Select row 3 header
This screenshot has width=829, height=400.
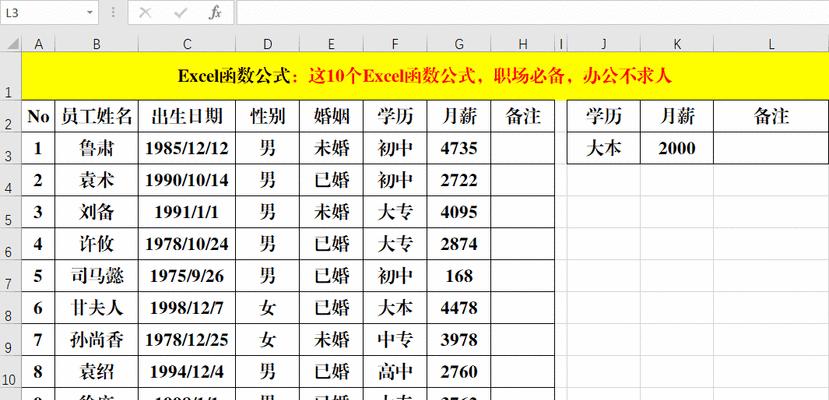click(x=11, y=148)
